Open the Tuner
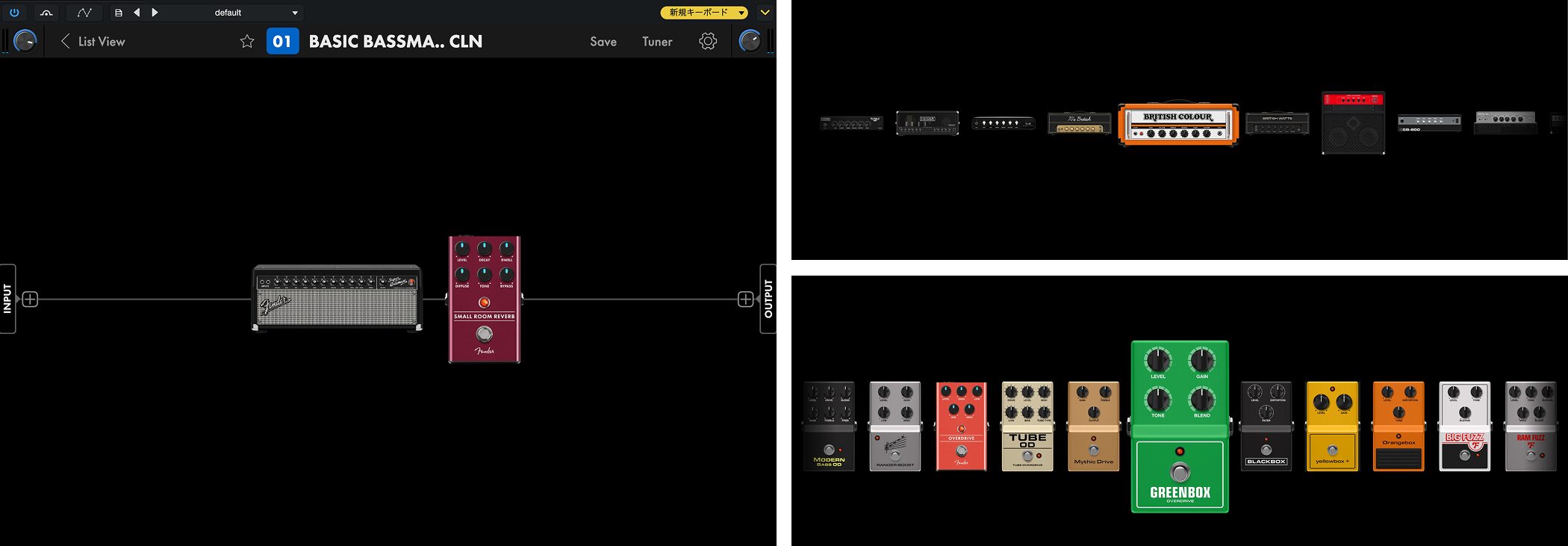The width and height of the screenshot is (1568, 546). click(657, 42)
